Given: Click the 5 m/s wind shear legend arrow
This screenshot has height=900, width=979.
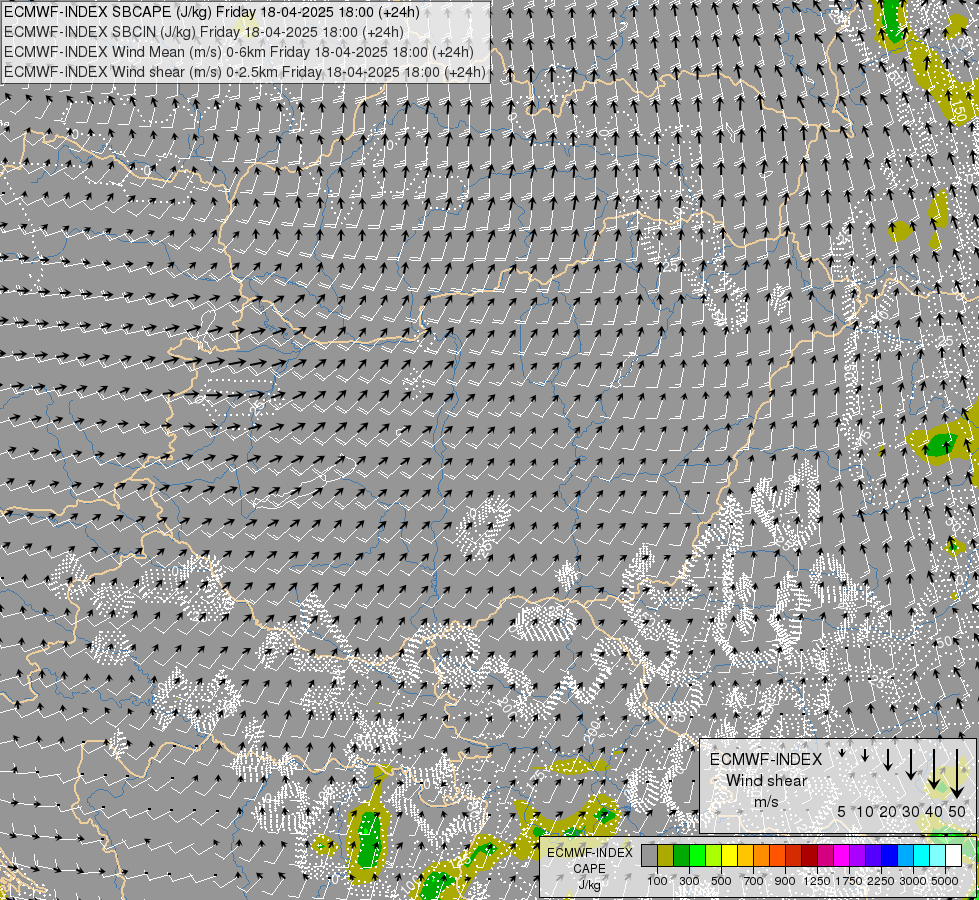Looking at the screenshot, I should tap(842, 753).
